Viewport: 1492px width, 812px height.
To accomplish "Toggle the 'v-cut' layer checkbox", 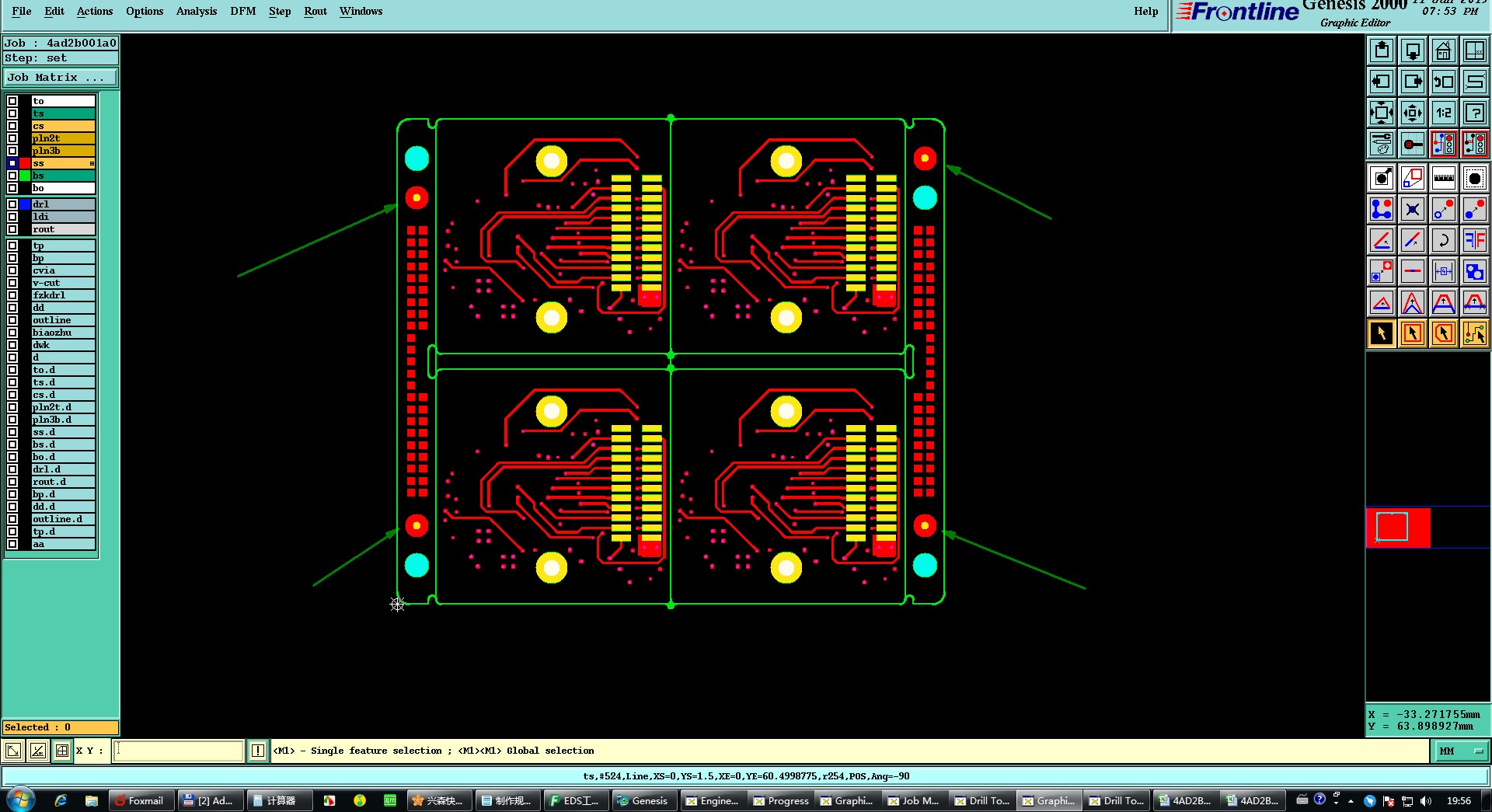I will tap(12, 283).
